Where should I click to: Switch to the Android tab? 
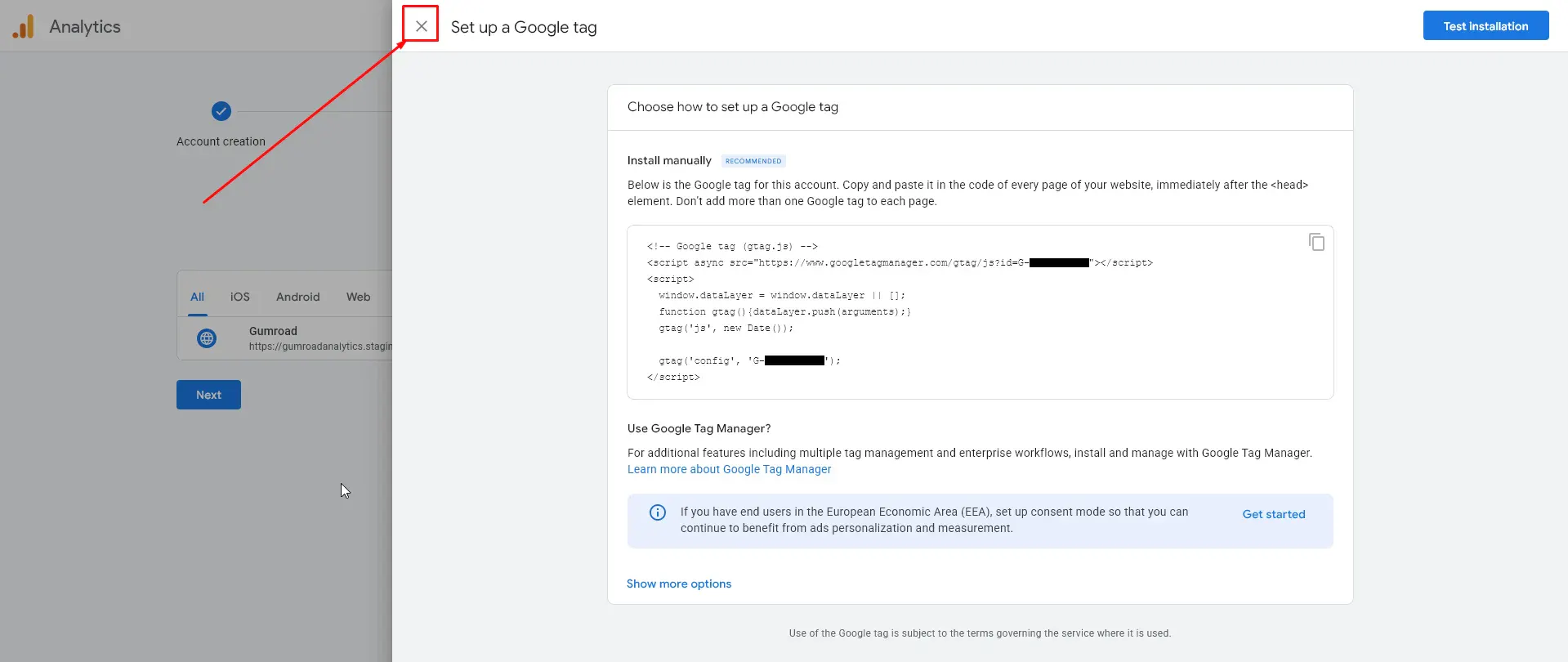[x=297, y=297]
